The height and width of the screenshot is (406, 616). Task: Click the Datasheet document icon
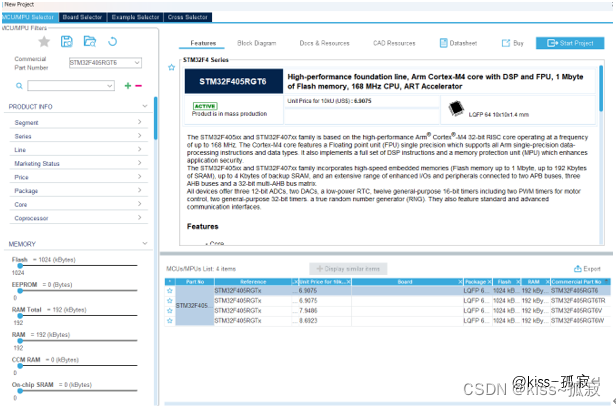(443, 43)
